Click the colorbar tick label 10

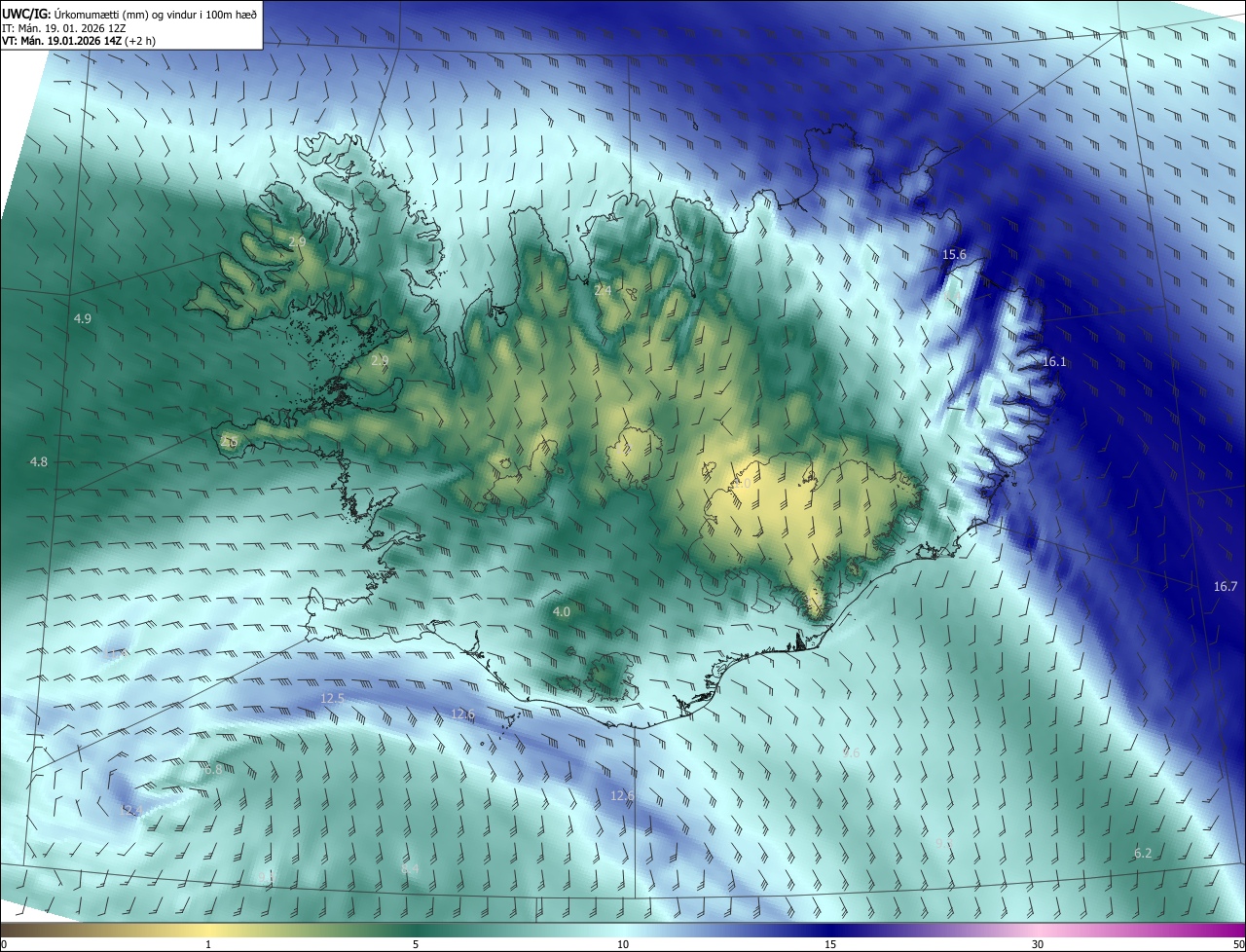[623, 944]
